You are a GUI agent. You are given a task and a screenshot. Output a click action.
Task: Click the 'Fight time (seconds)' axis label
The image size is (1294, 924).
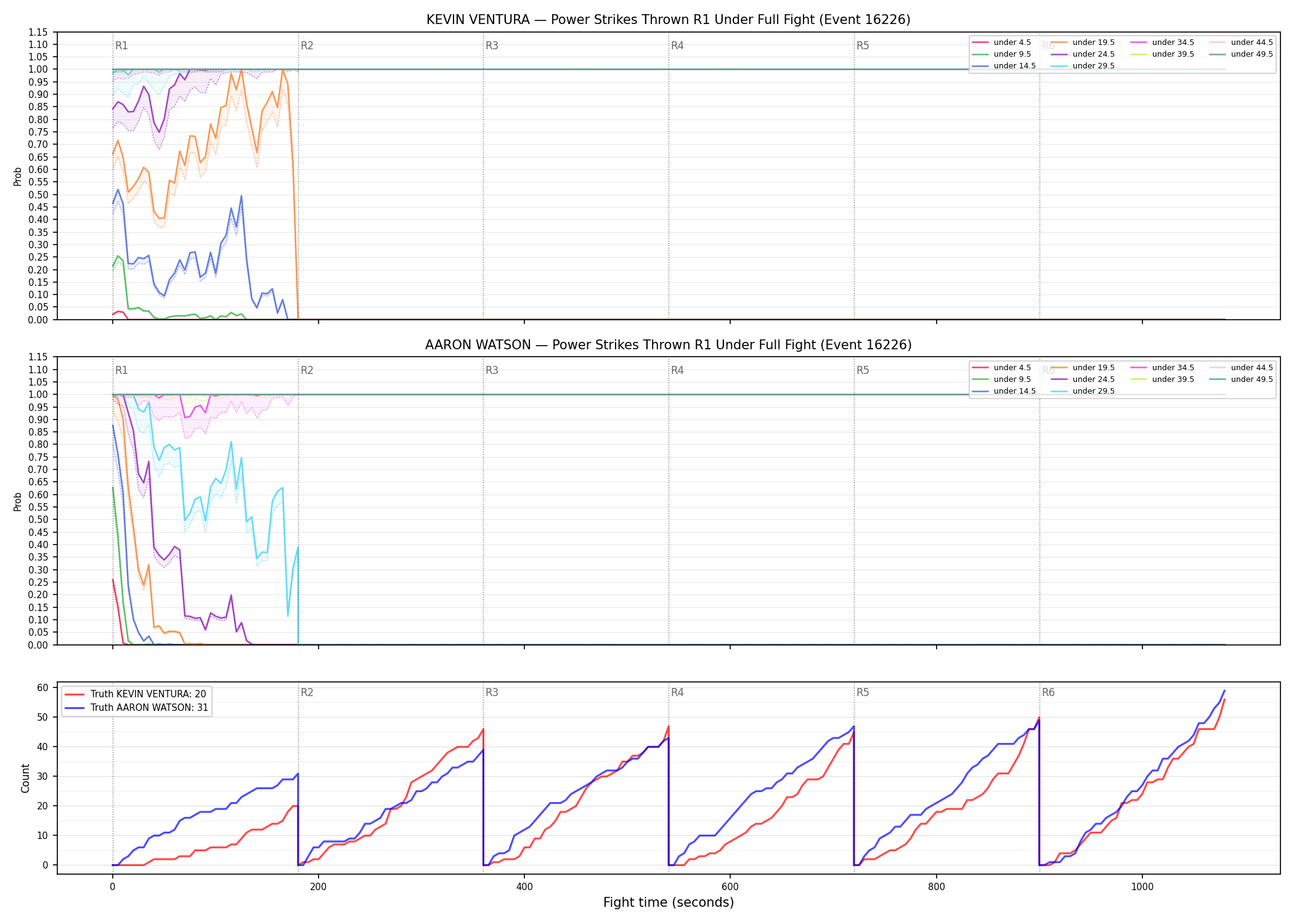tap(669, 902)
